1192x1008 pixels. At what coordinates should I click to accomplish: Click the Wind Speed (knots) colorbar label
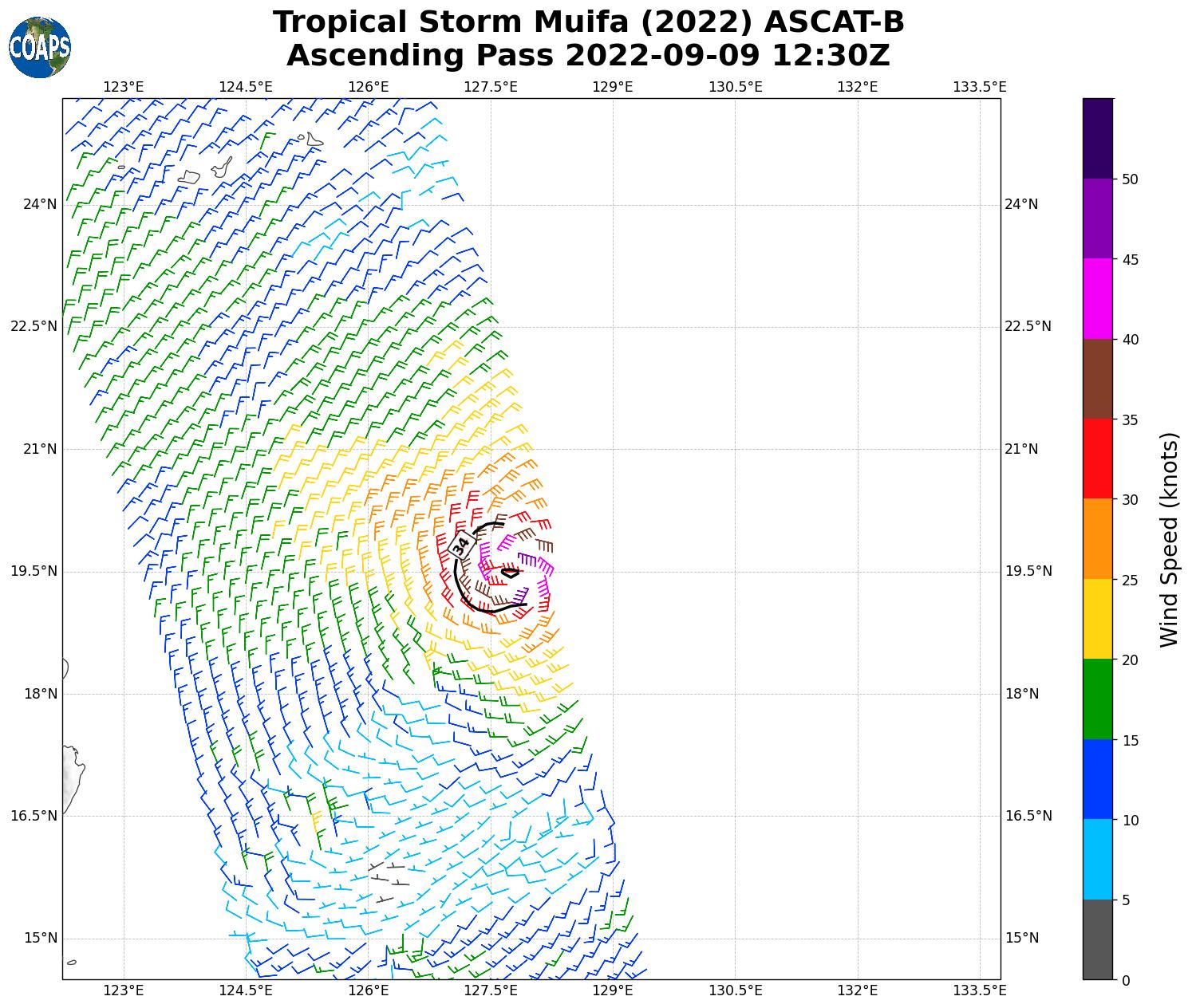(x=1168, y=539)
